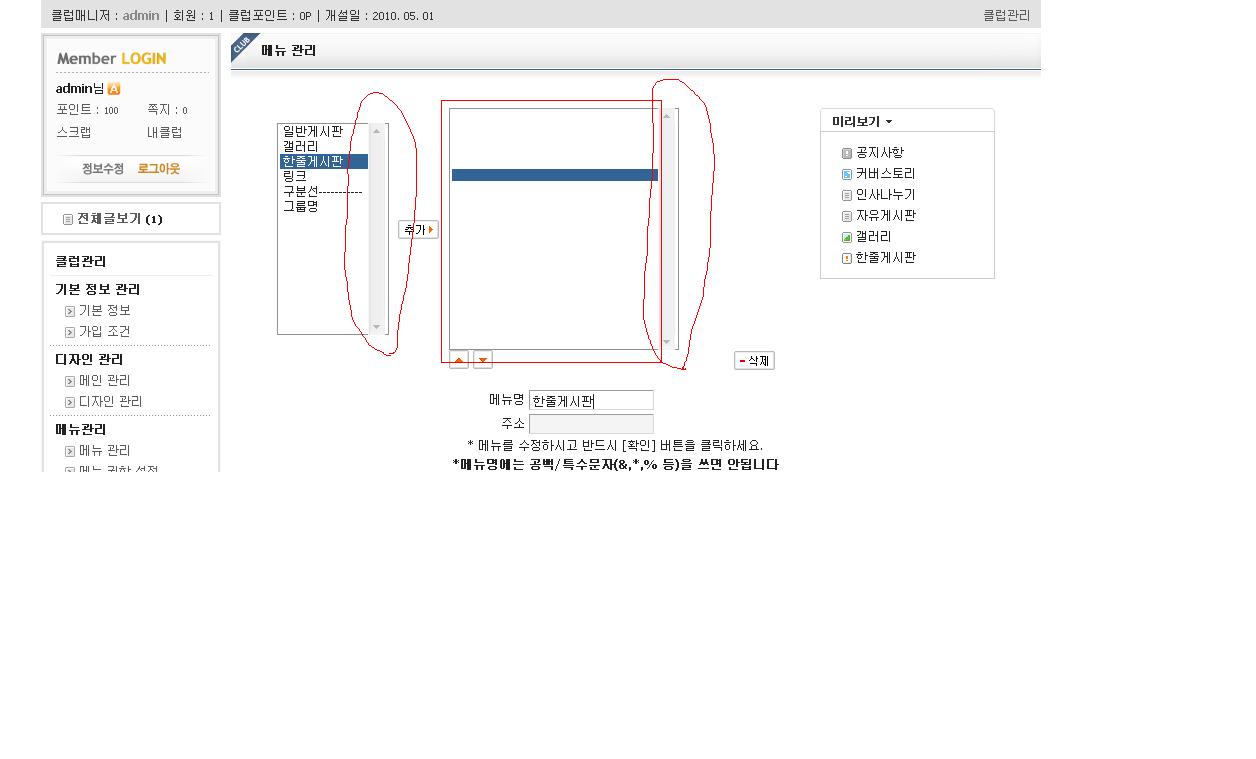The image size is (1256, 759).
Task: Open 전체글보기 (1) link
Action: point(120,219)
